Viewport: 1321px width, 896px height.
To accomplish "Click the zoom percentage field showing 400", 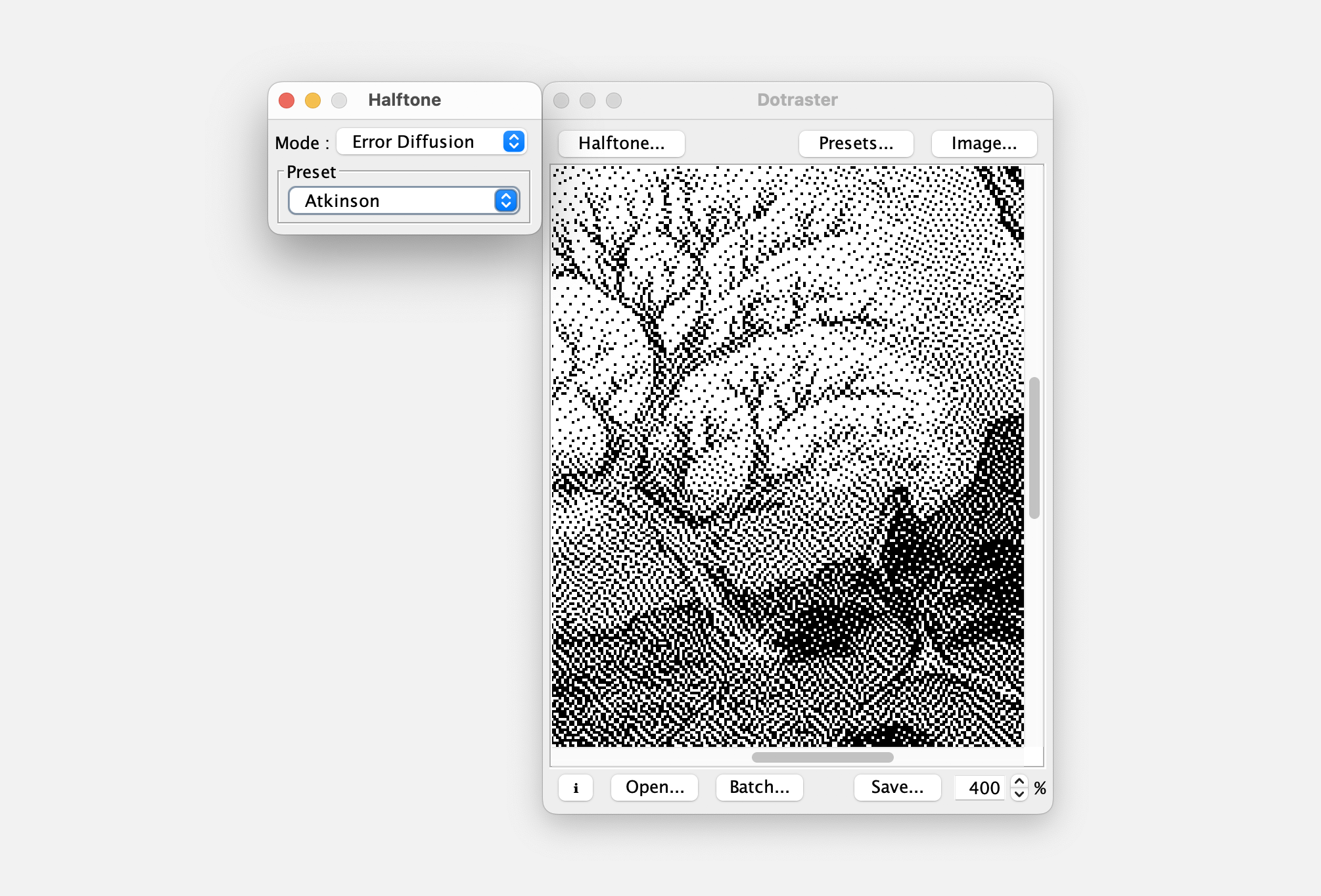I will [981, 788].
